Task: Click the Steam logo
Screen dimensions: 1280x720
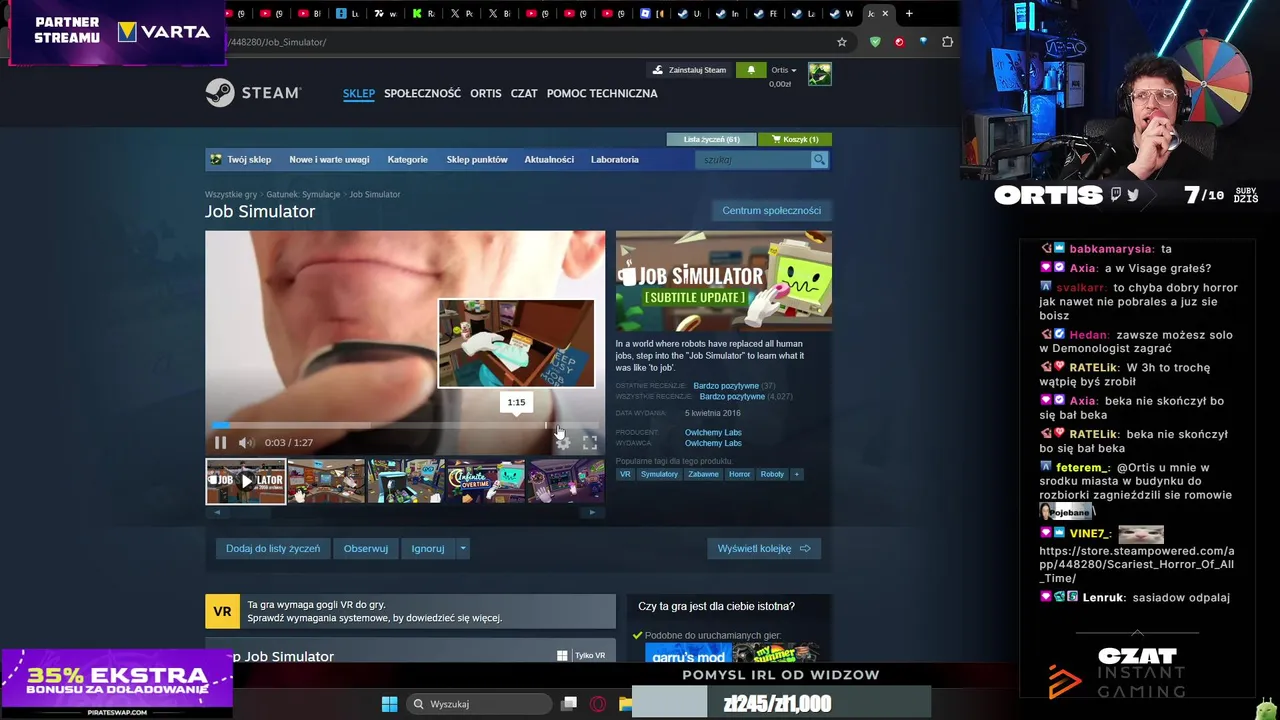Action: (253, 93)
